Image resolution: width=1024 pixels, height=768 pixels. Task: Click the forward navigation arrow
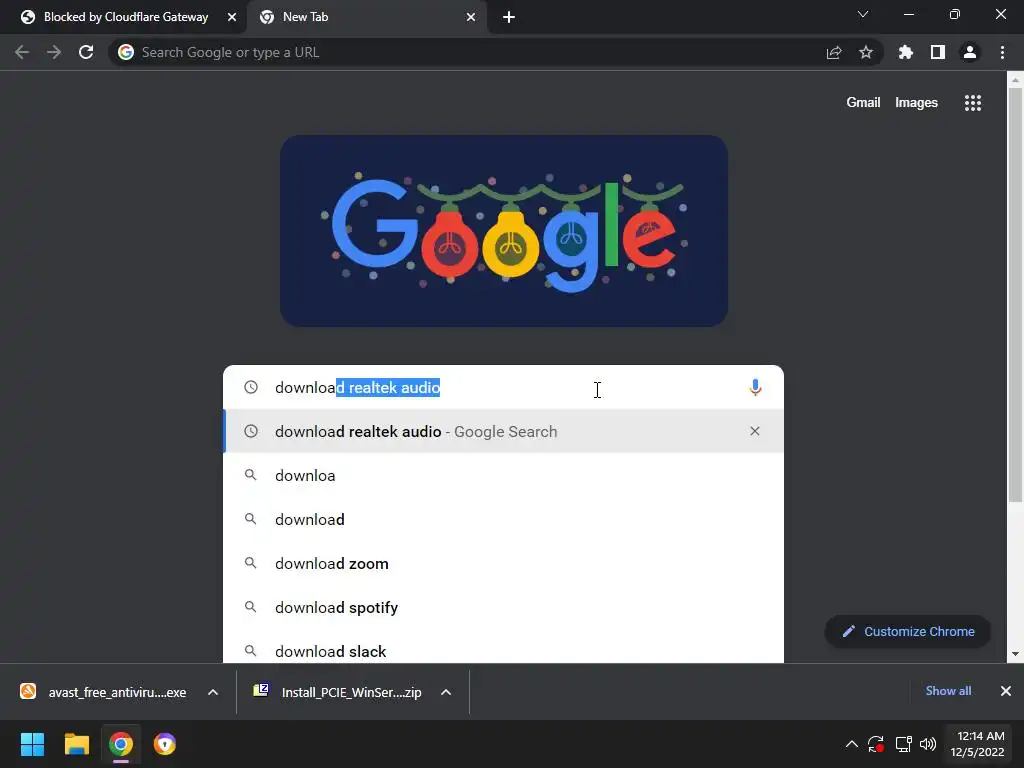coord(54,52)
